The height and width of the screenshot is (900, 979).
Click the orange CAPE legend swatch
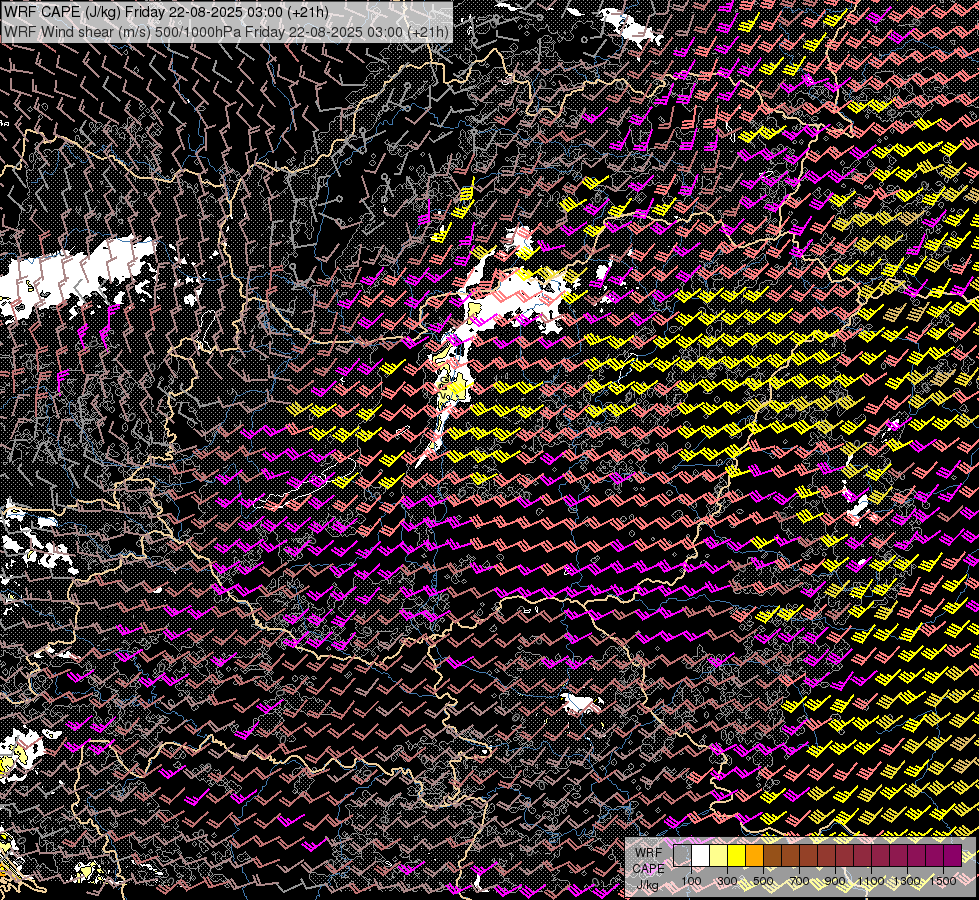(754, 855)
